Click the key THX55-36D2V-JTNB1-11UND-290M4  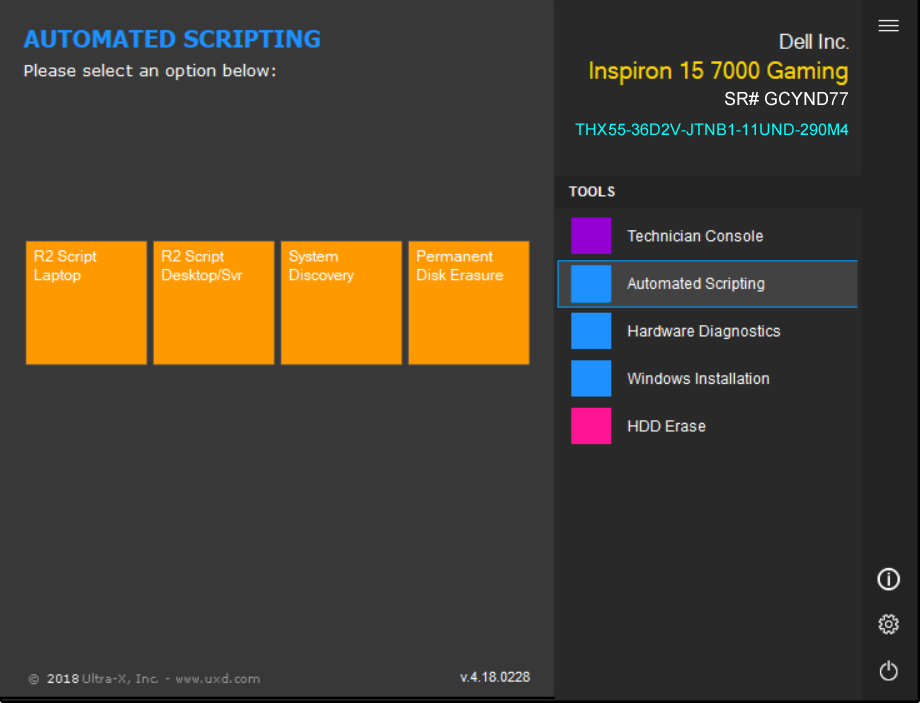tap(711, 130)
